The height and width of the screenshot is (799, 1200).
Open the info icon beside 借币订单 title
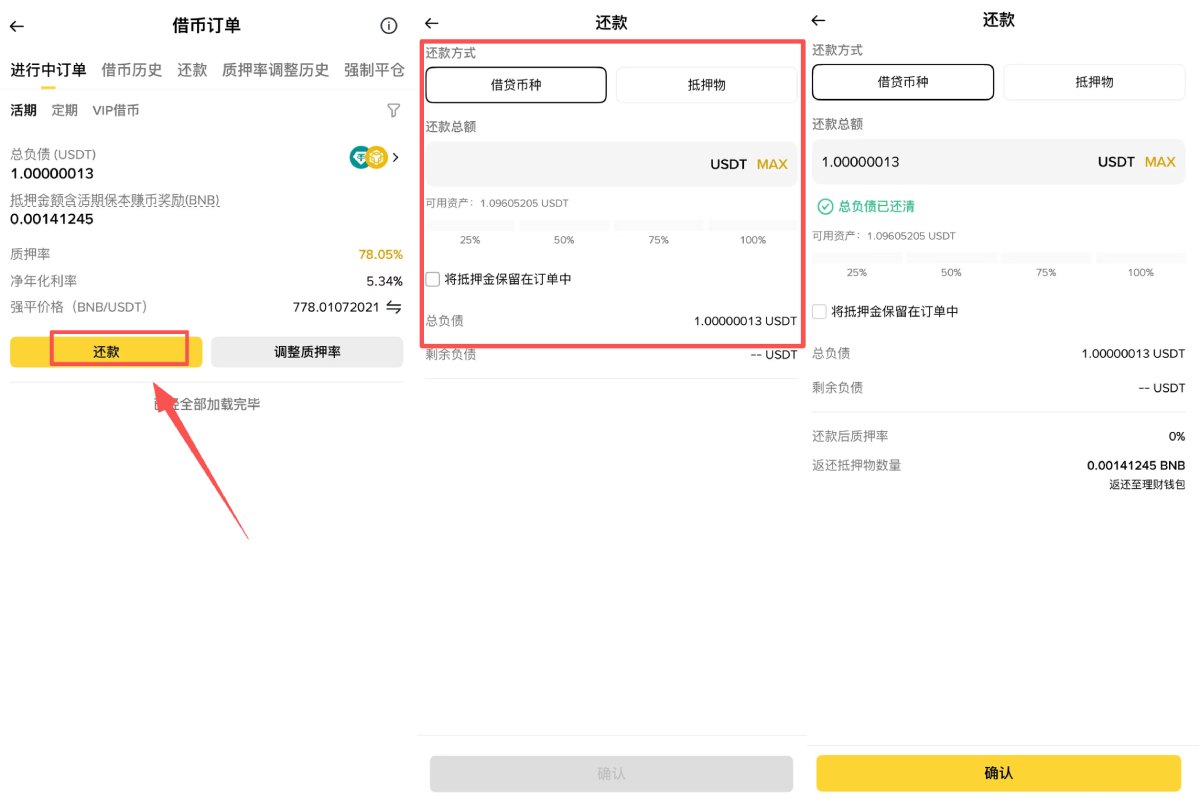[x=388, y=25]
